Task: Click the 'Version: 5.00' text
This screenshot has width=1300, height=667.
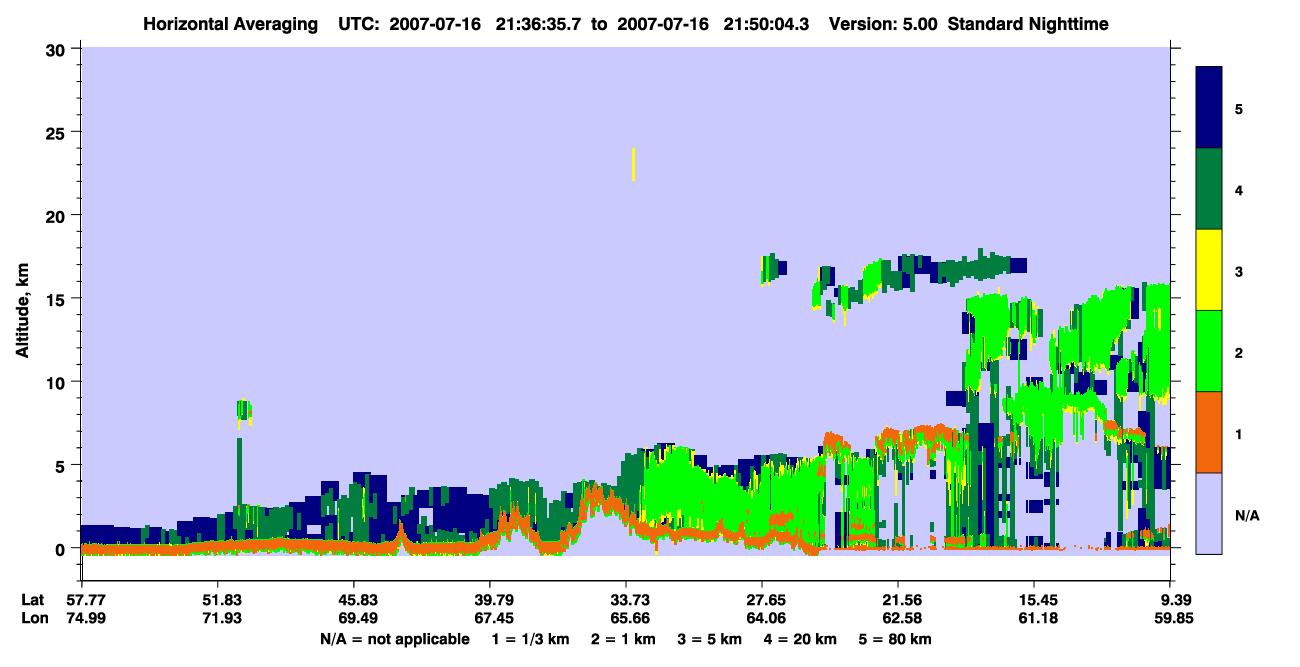Action: [883, 24]
